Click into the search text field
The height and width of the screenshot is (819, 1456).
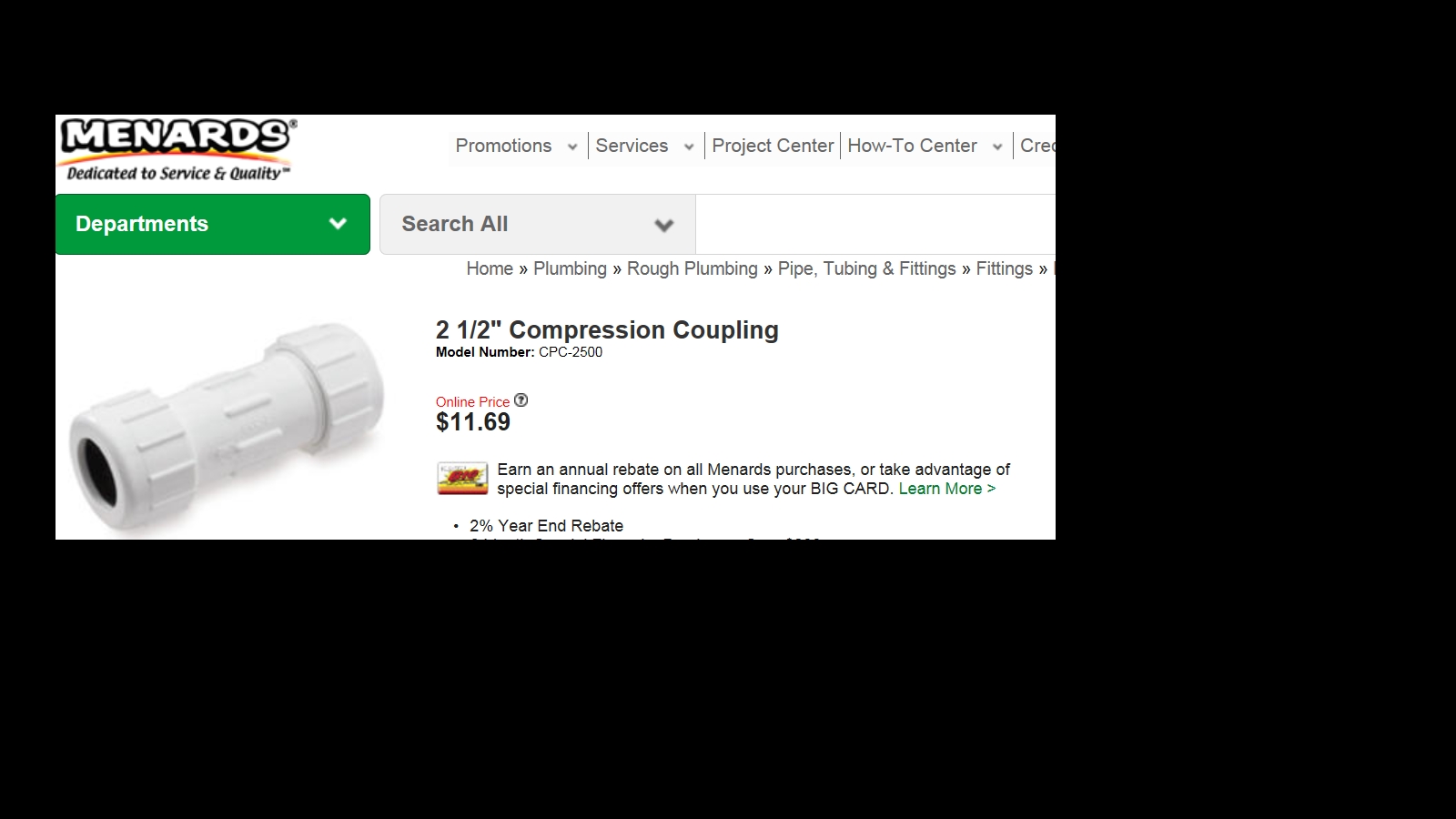[x=874, y=224]
